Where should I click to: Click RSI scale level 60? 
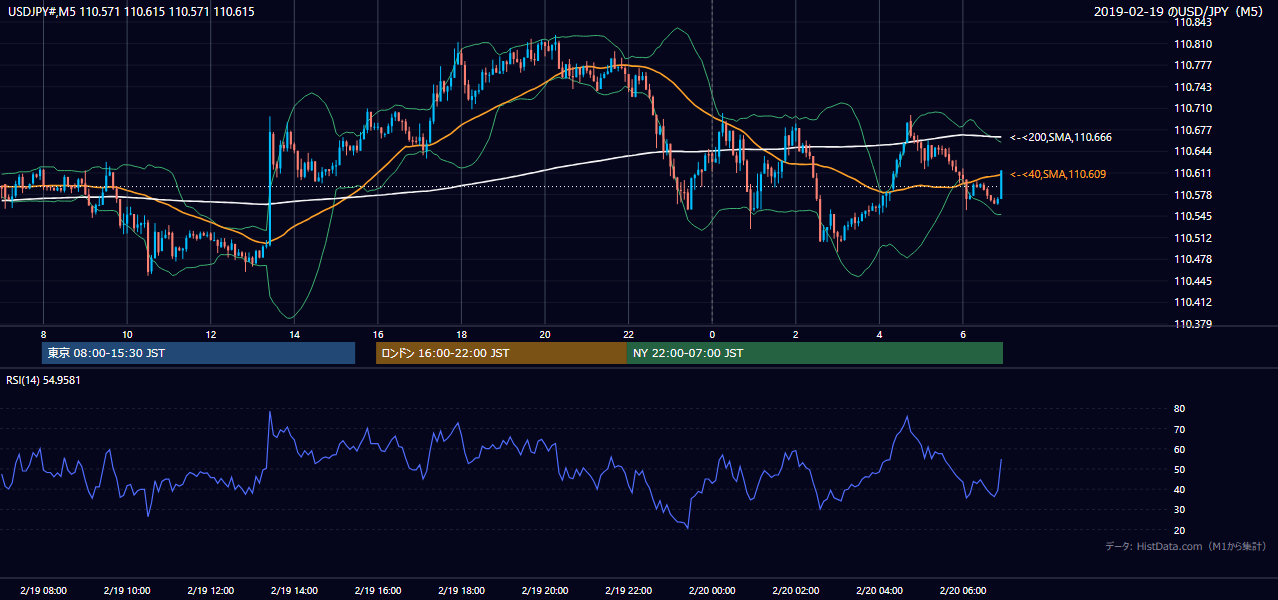point(1180,449)
